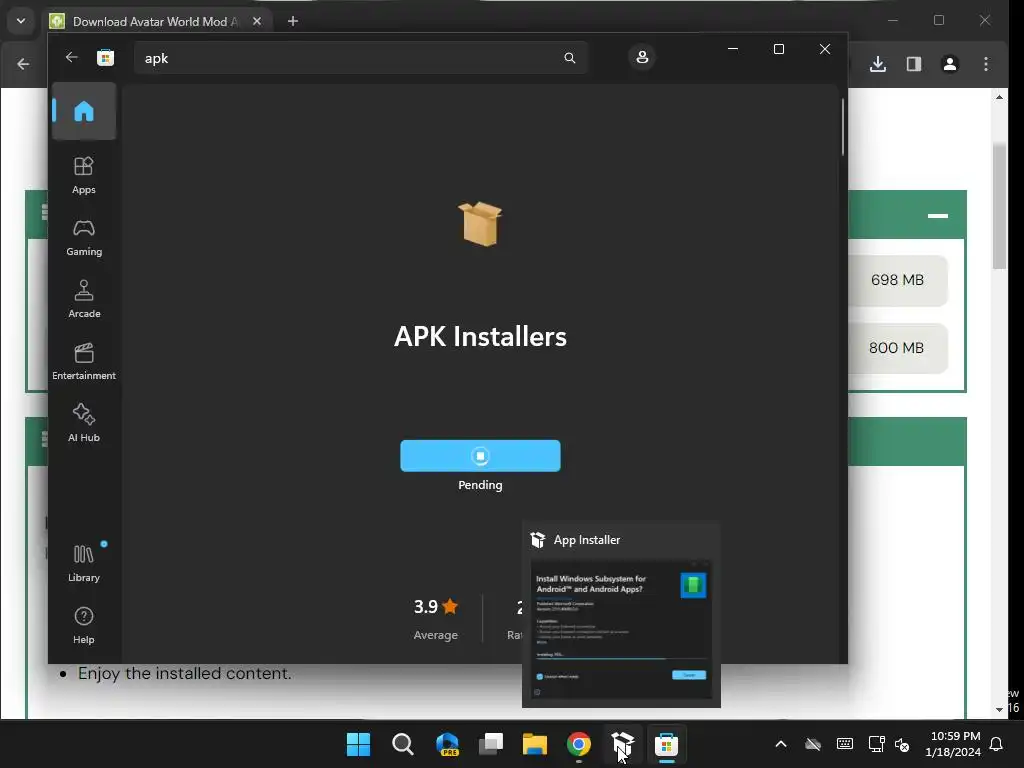Click the App Installer preview thumbnail

coord(621,629)
